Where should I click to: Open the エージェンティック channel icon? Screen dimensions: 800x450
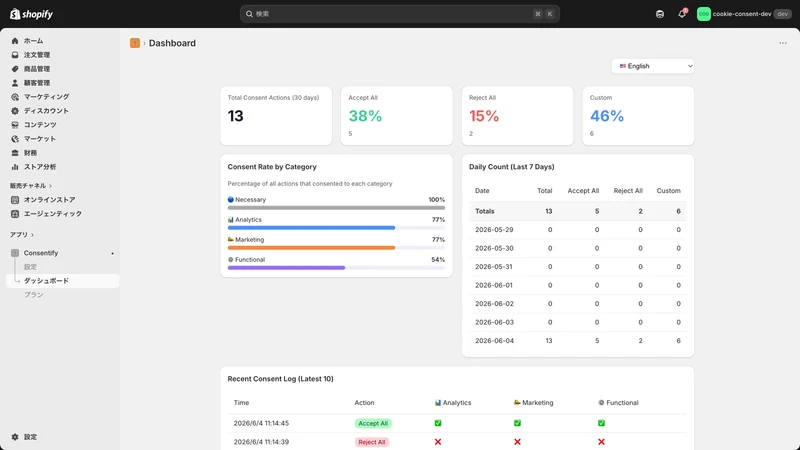pyautogui.click(x=15, y=214)
